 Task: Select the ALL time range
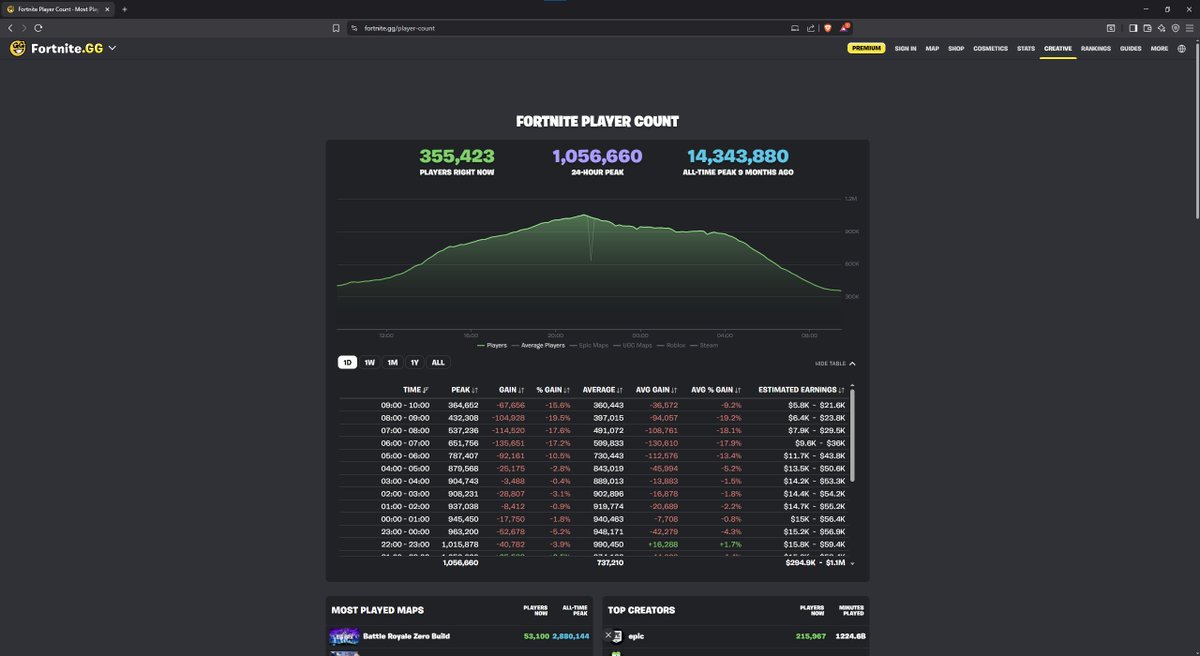tap(438, 363)
